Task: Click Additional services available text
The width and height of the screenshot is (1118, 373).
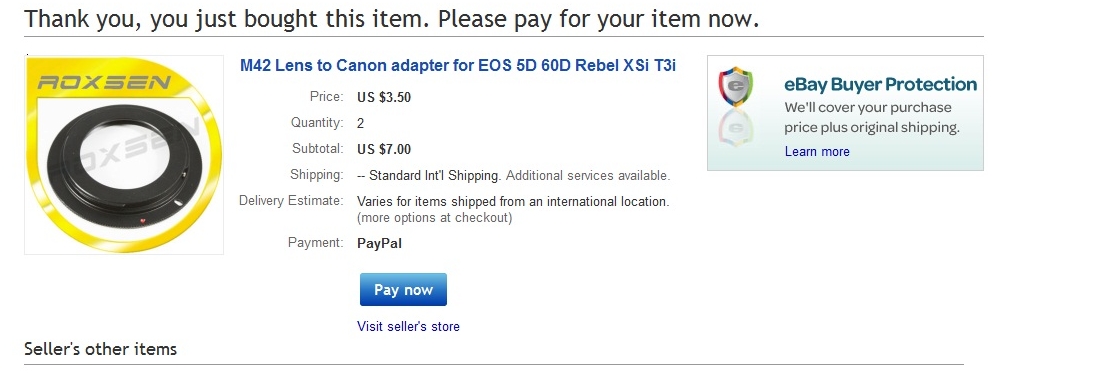Action: 588,175
